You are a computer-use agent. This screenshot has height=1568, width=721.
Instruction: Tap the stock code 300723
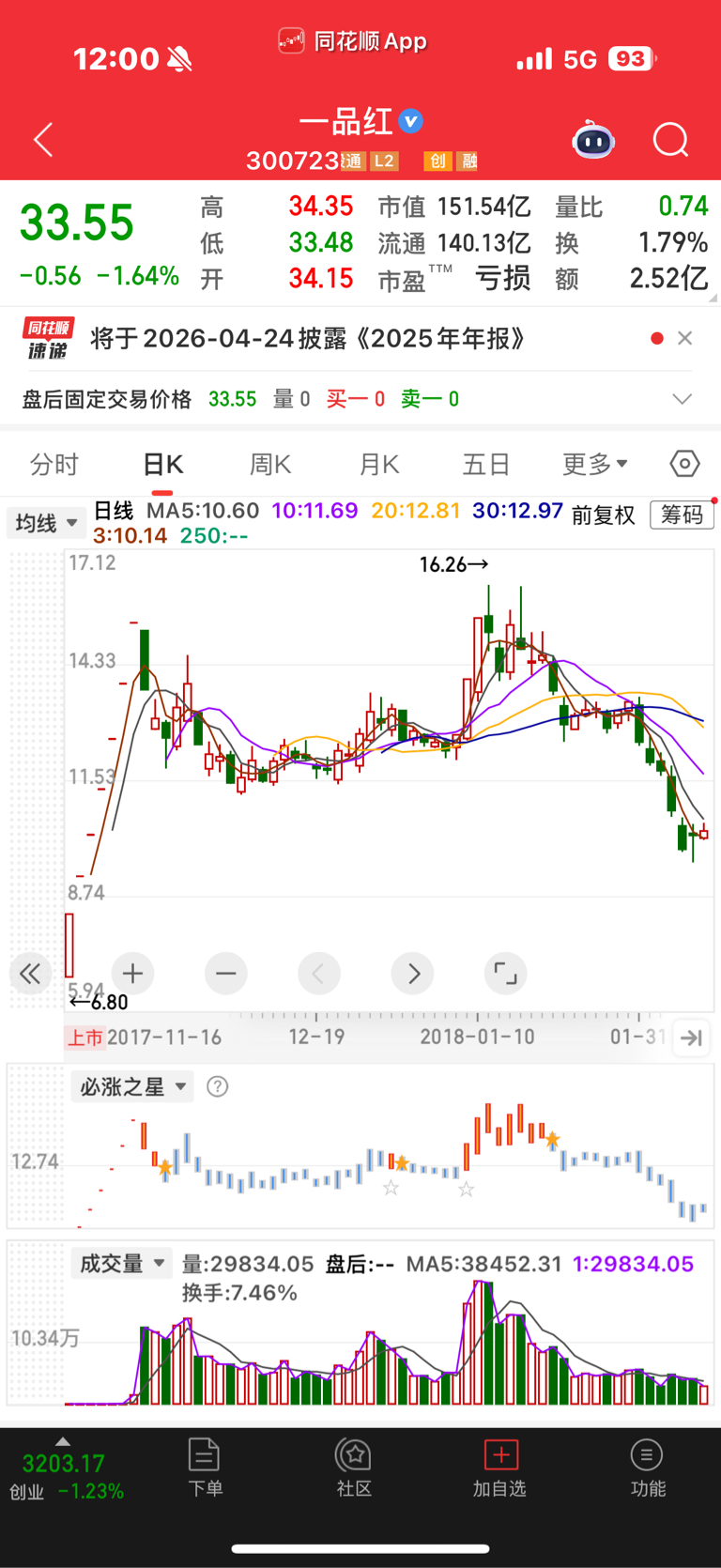[x=292, y=161]
